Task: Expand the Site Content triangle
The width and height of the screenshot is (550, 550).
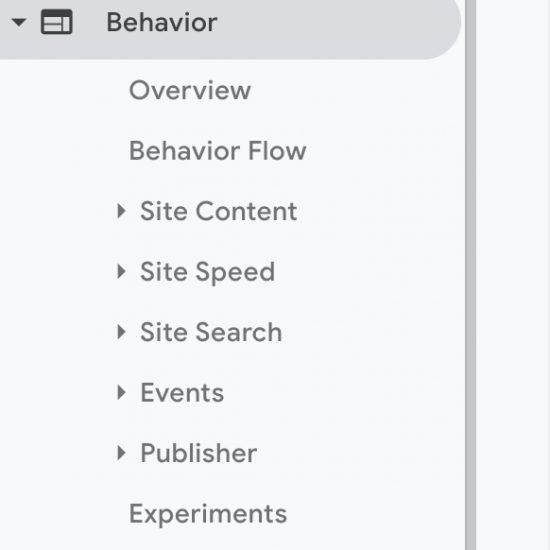Action: coord(121,211)
